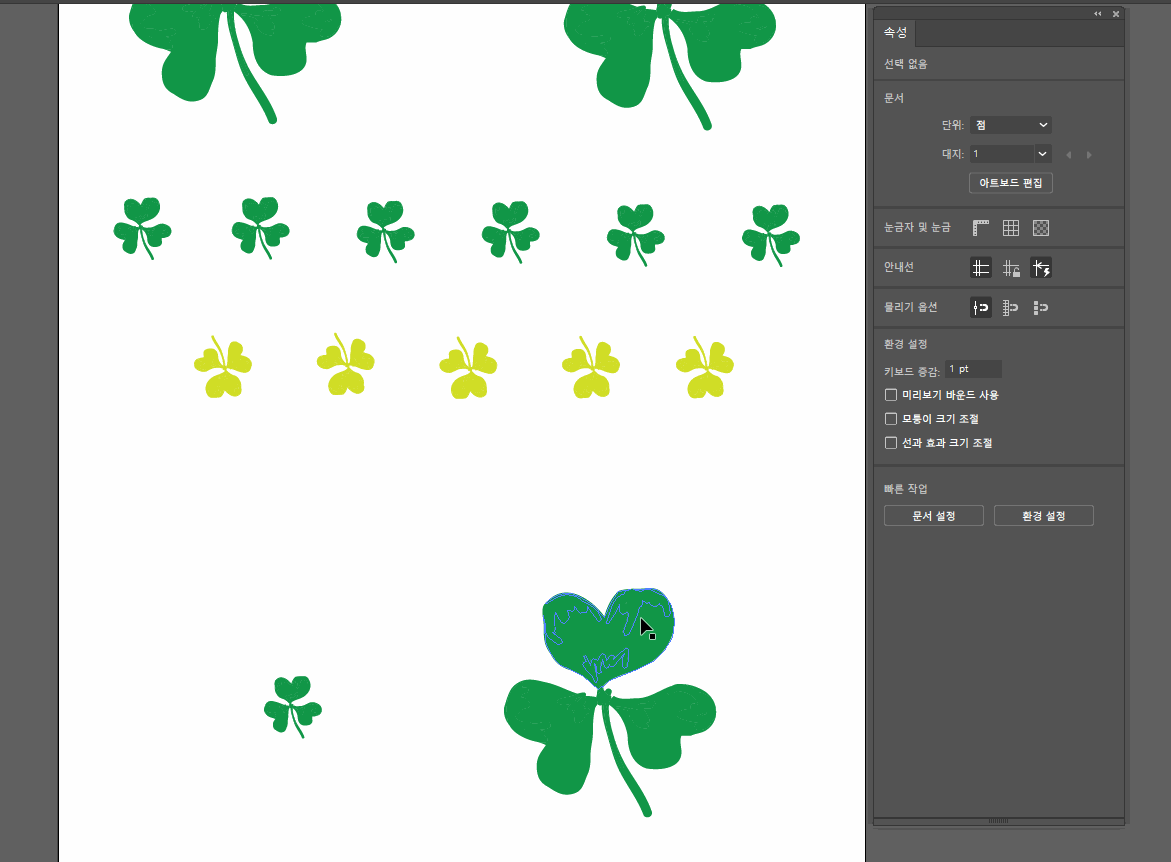Click the 아트보드 편집 button
The image size is (1171, 862).
(x=1010, y=183)
